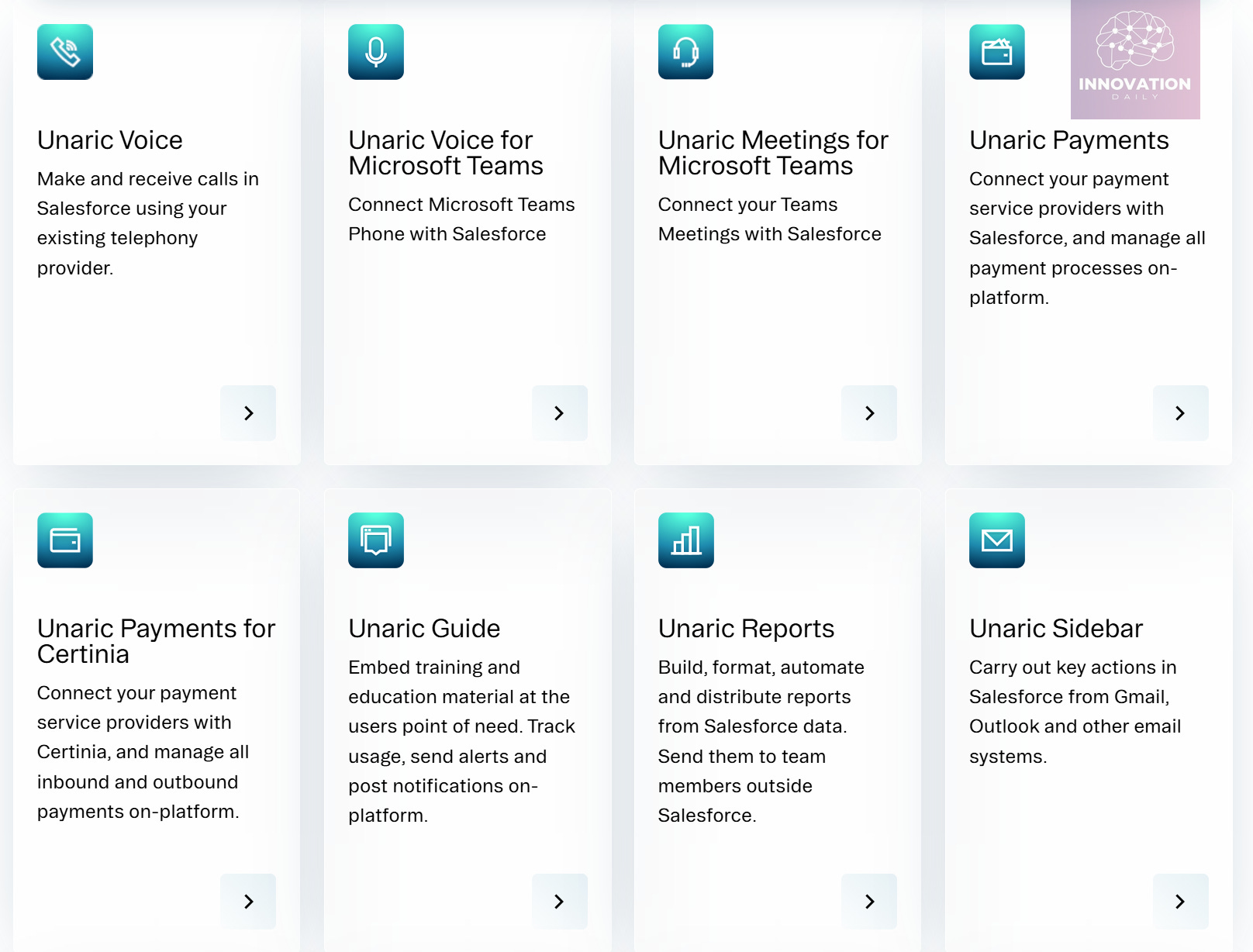This screenshot has width=1253, height=952.
Task: Click 'Connect your Teams Meetings with Salesforce' text
Action: [x=770, y=219]
